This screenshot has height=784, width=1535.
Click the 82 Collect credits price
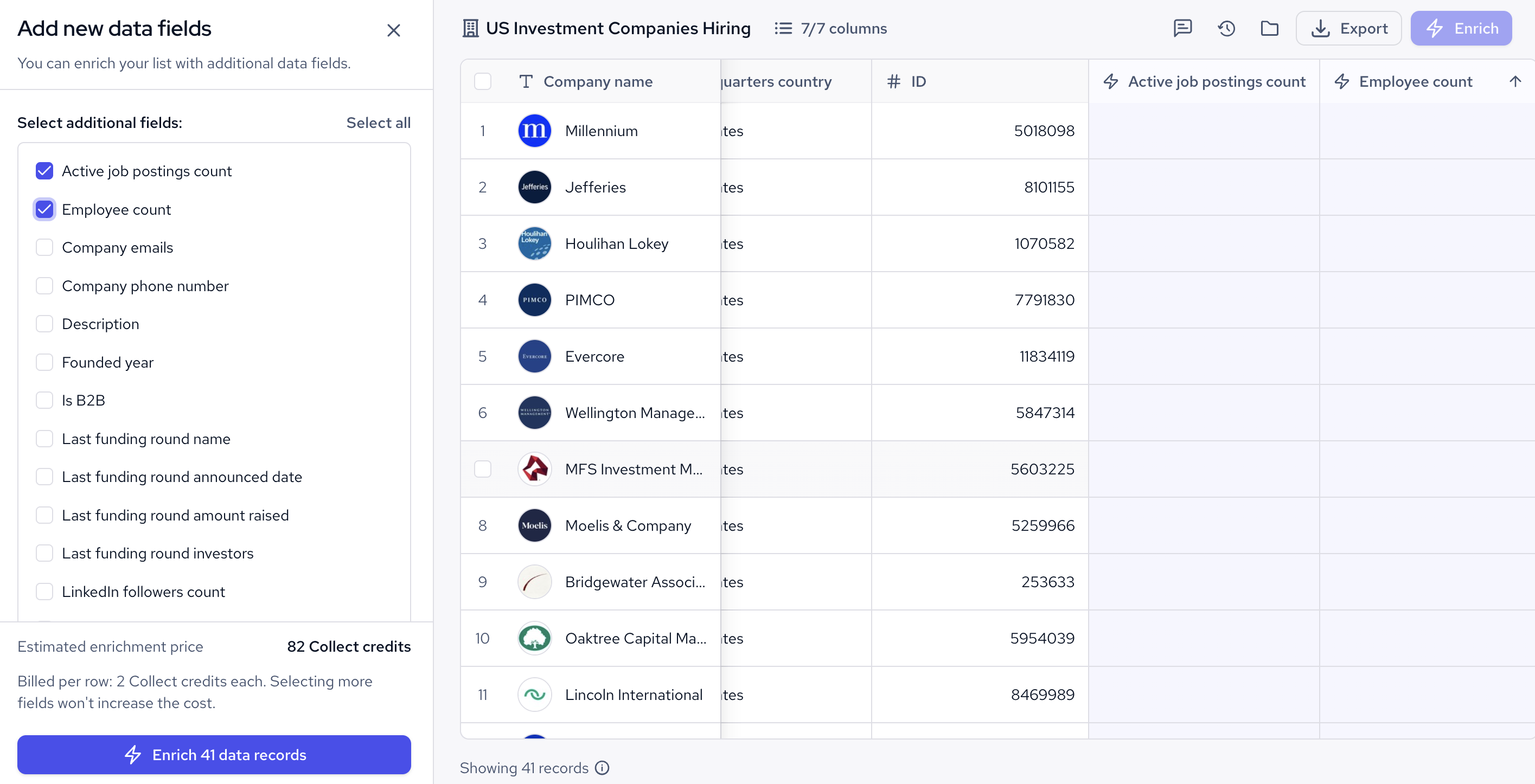click(349, 646)
